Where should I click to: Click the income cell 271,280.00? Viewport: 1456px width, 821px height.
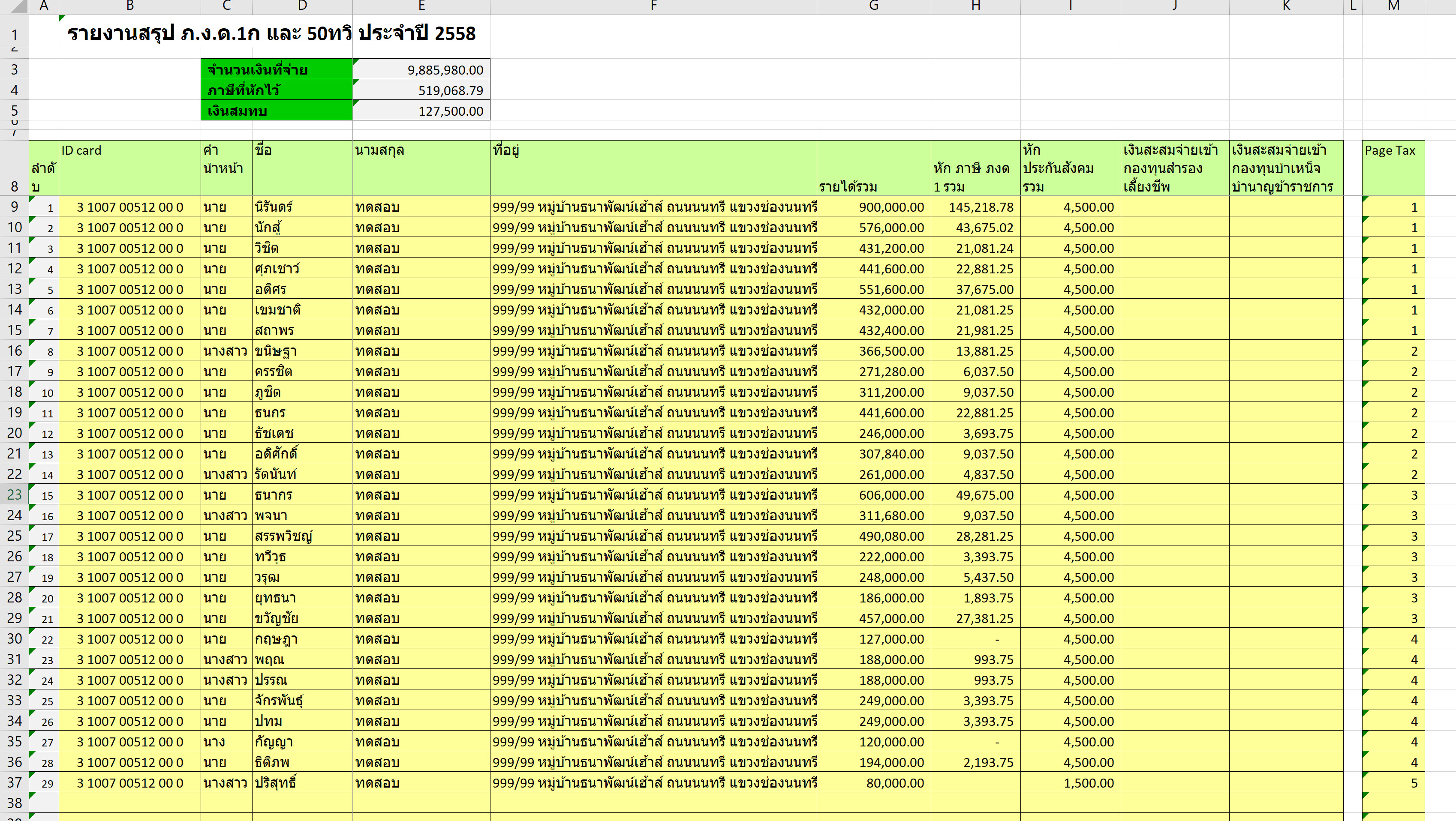pyautogui.click(x=873, y=371)
